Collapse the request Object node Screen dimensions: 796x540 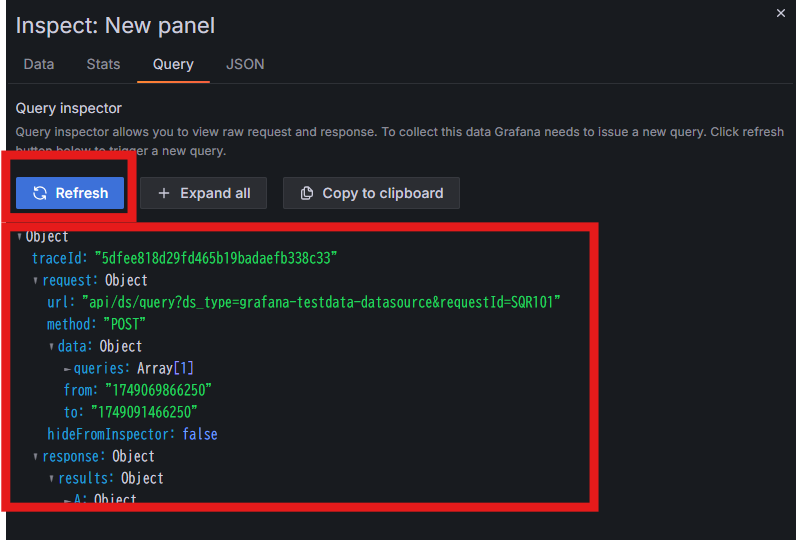coord(35,281)
